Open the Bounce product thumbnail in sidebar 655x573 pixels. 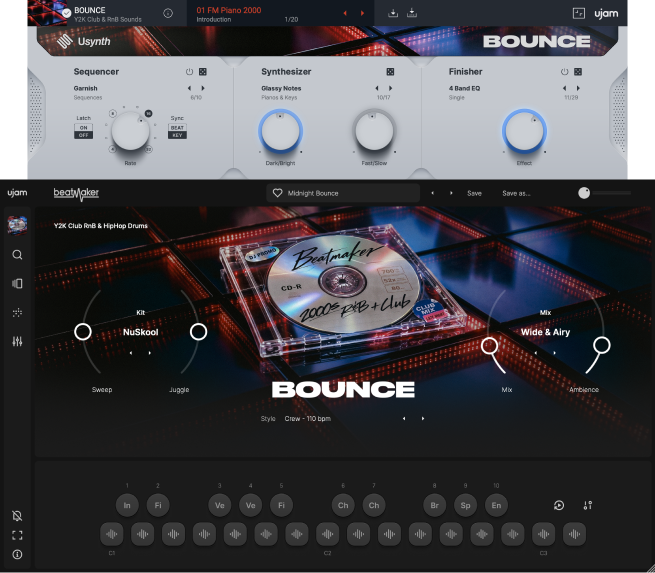(x=17, y=225)
